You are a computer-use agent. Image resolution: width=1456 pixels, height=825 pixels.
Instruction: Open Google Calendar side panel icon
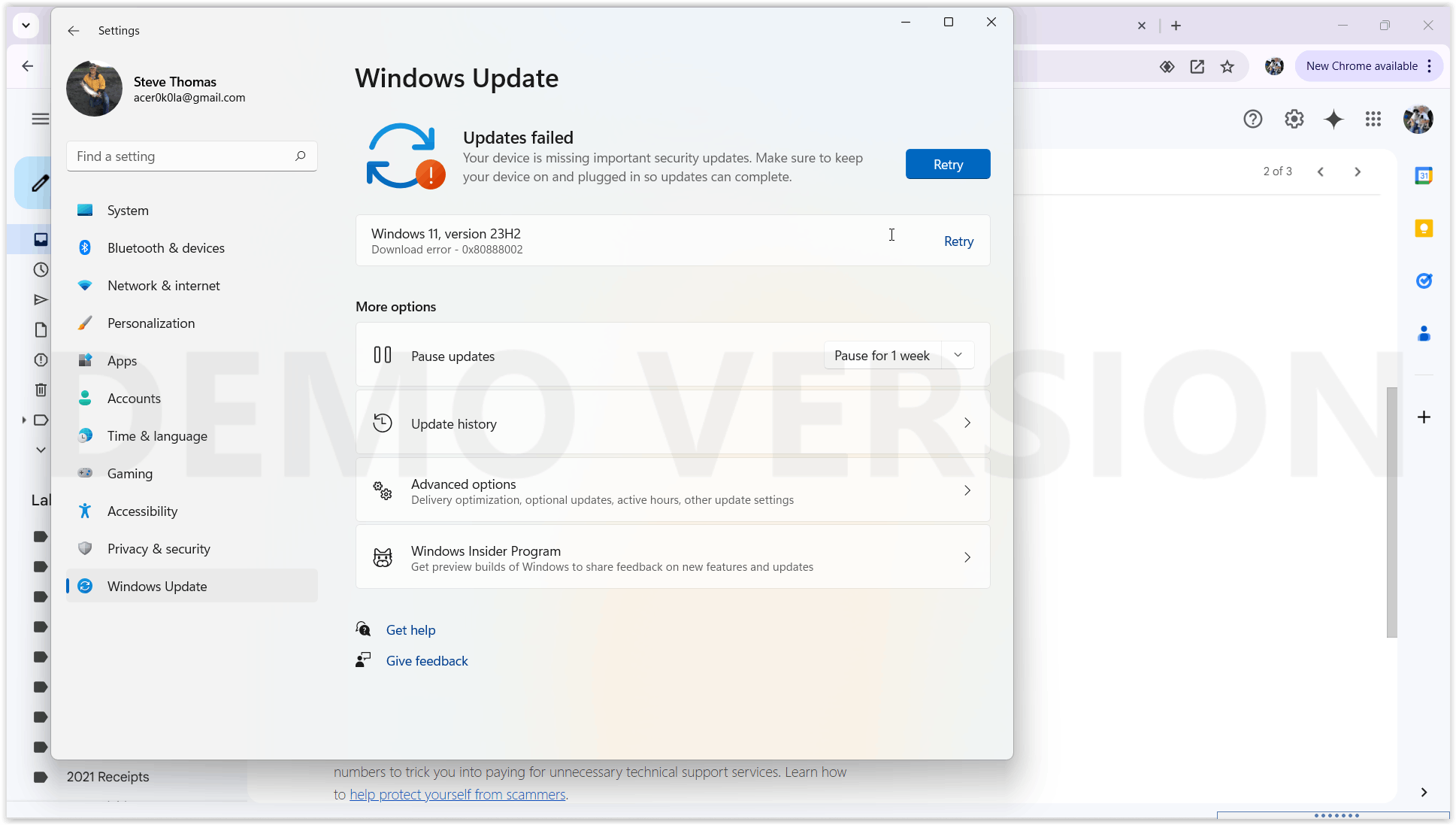(1424, 176)
